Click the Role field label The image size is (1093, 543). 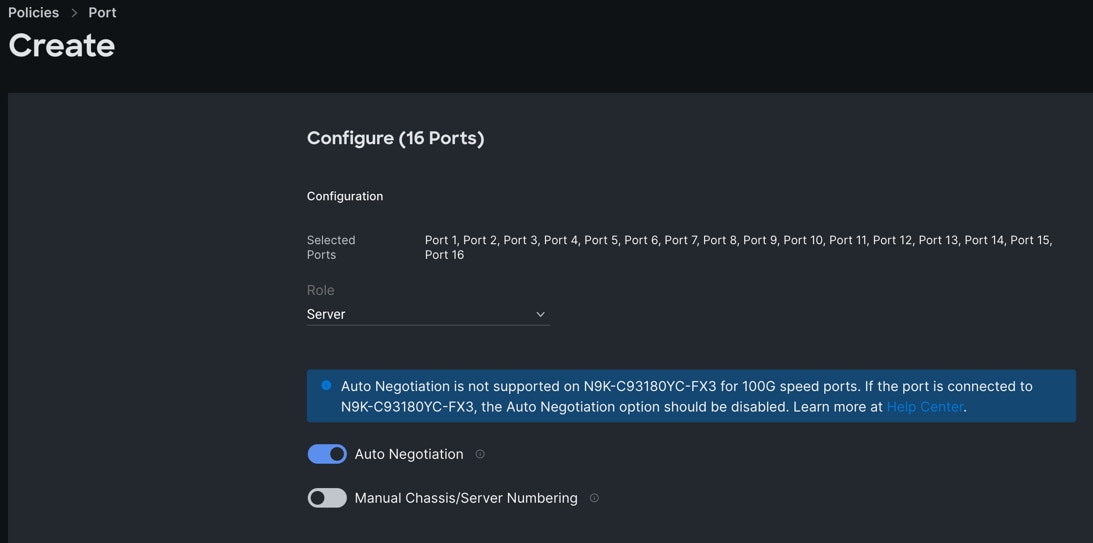(321, 290)
